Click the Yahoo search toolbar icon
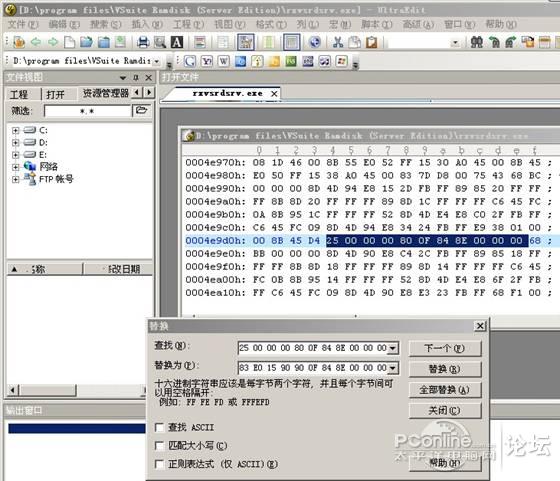Image resolution: width=560 pixels, height=481 pixels. (207, 61)
